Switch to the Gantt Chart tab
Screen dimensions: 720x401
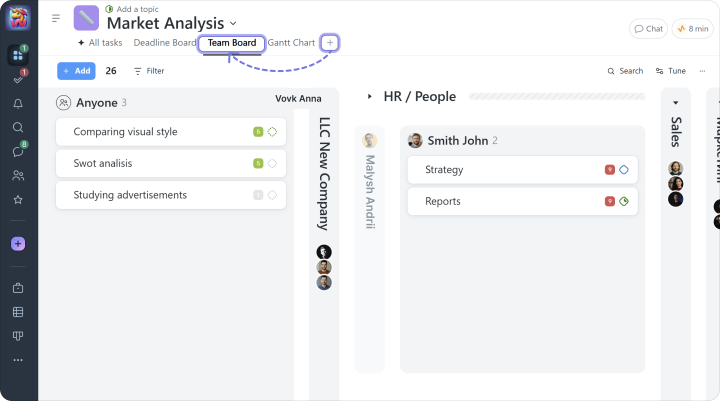[291, 43]
